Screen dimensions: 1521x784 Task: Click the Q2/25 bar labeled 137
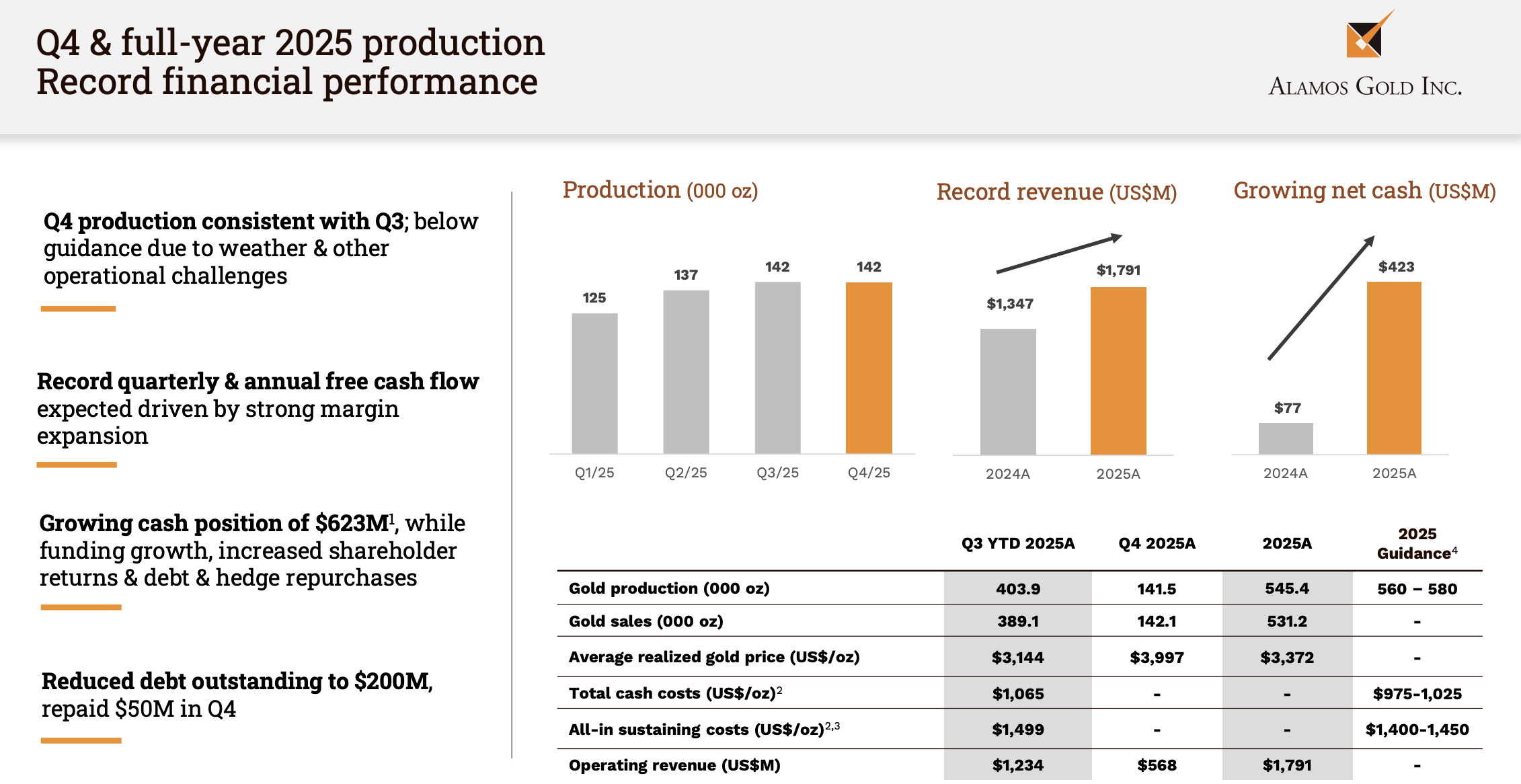(686, 371)
